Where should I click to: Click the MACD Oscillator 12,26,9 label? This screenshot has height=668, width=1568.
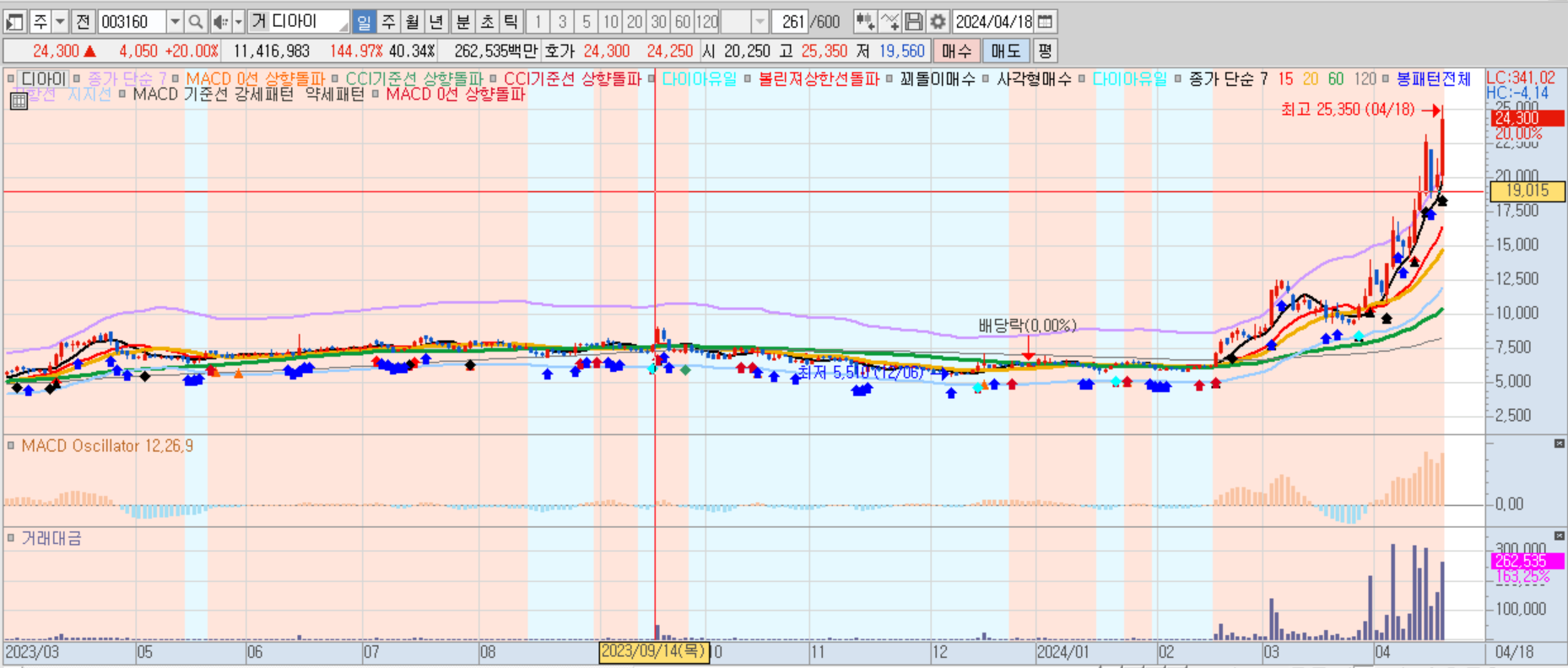pyautogui.click(x=107, y=446)
